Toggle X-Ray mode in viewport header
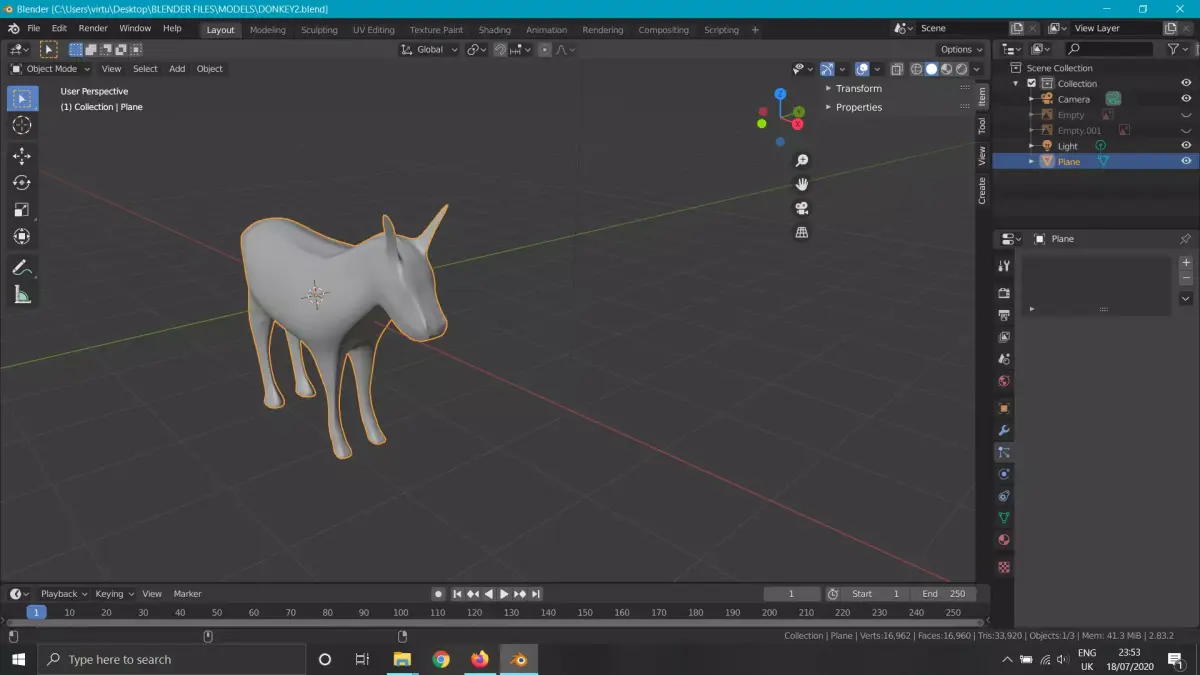Image resolution: width=1200 pixels, height=675 pixels. pyautogui.click(x=897, y=69)
